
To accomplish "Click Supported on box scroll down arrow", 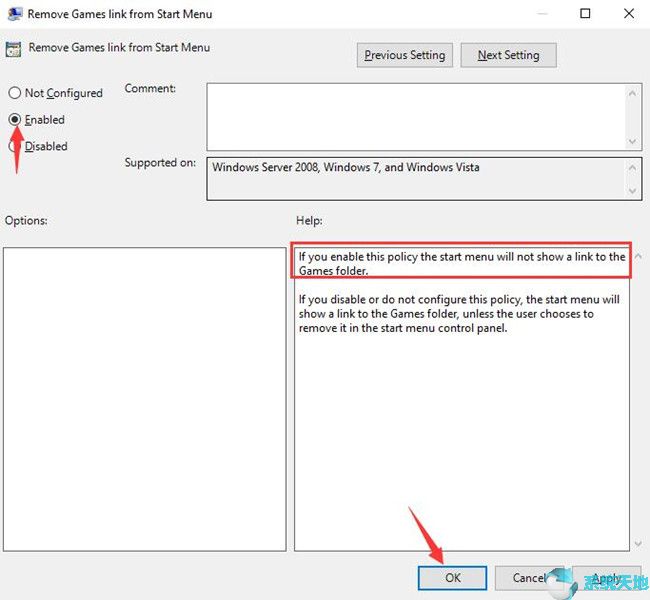I will pos(632,191).
